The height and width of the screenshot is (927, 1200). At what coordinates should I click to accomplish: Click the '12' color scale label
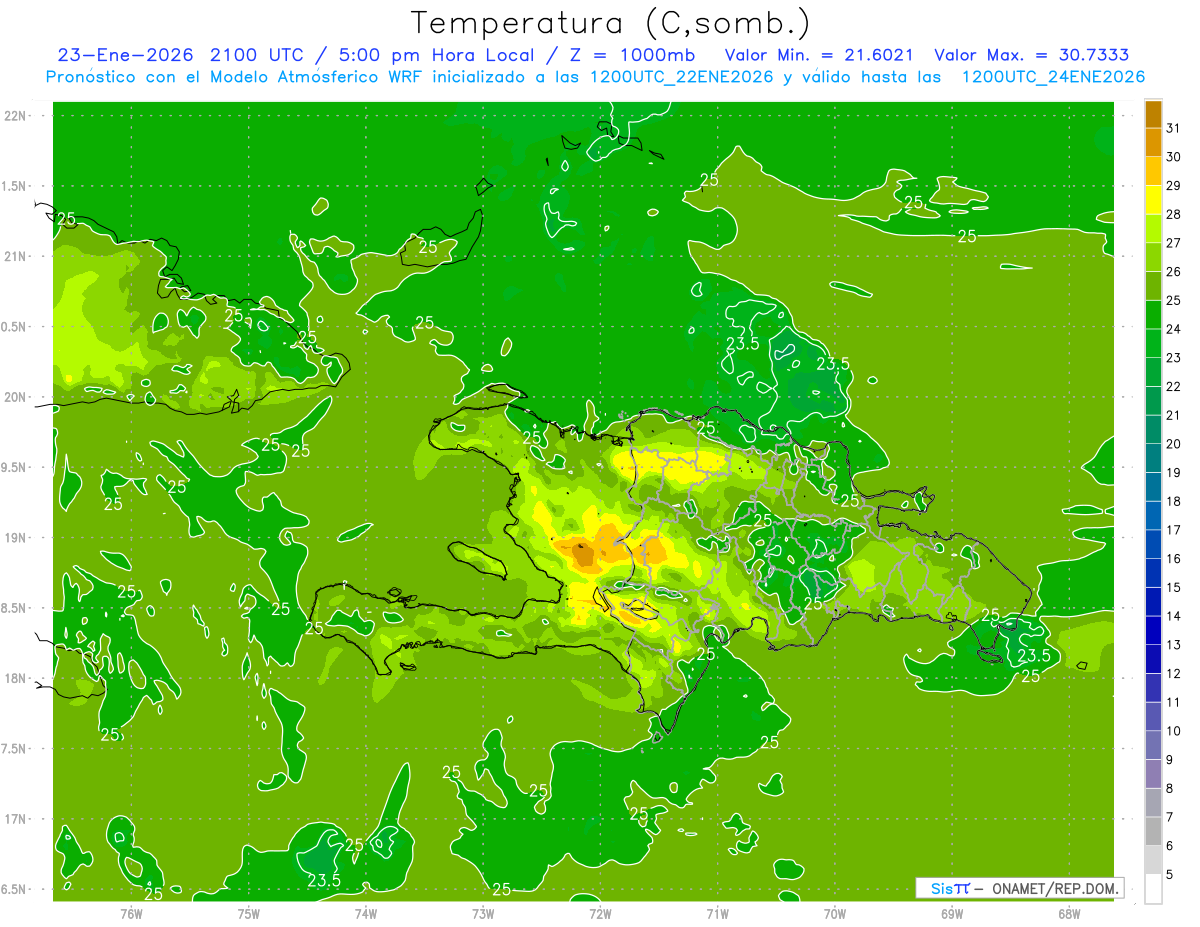point(1174,674)
